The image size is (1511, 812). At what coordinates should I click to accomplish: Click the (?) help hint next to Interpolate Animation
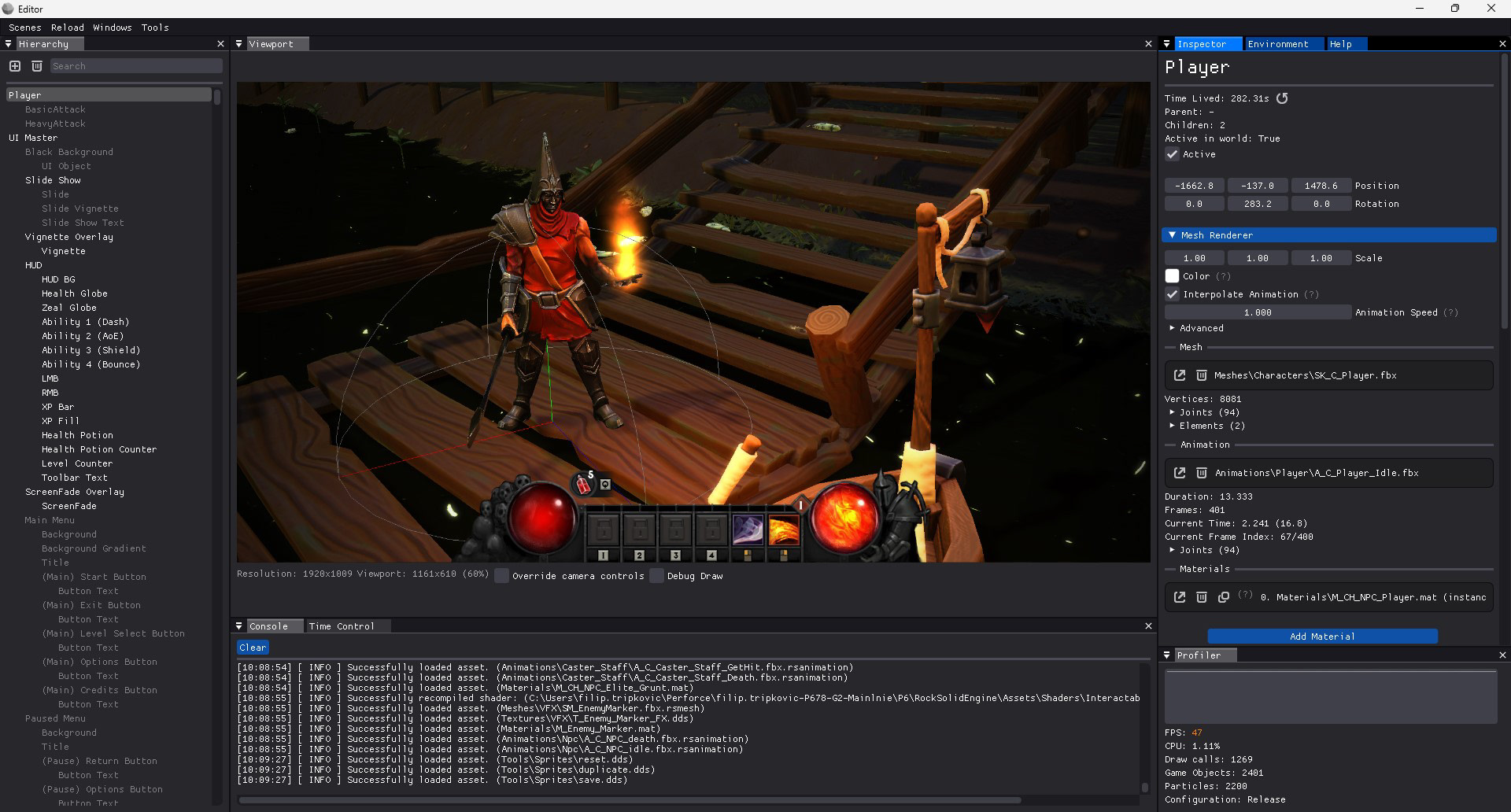click(1311, 294)
